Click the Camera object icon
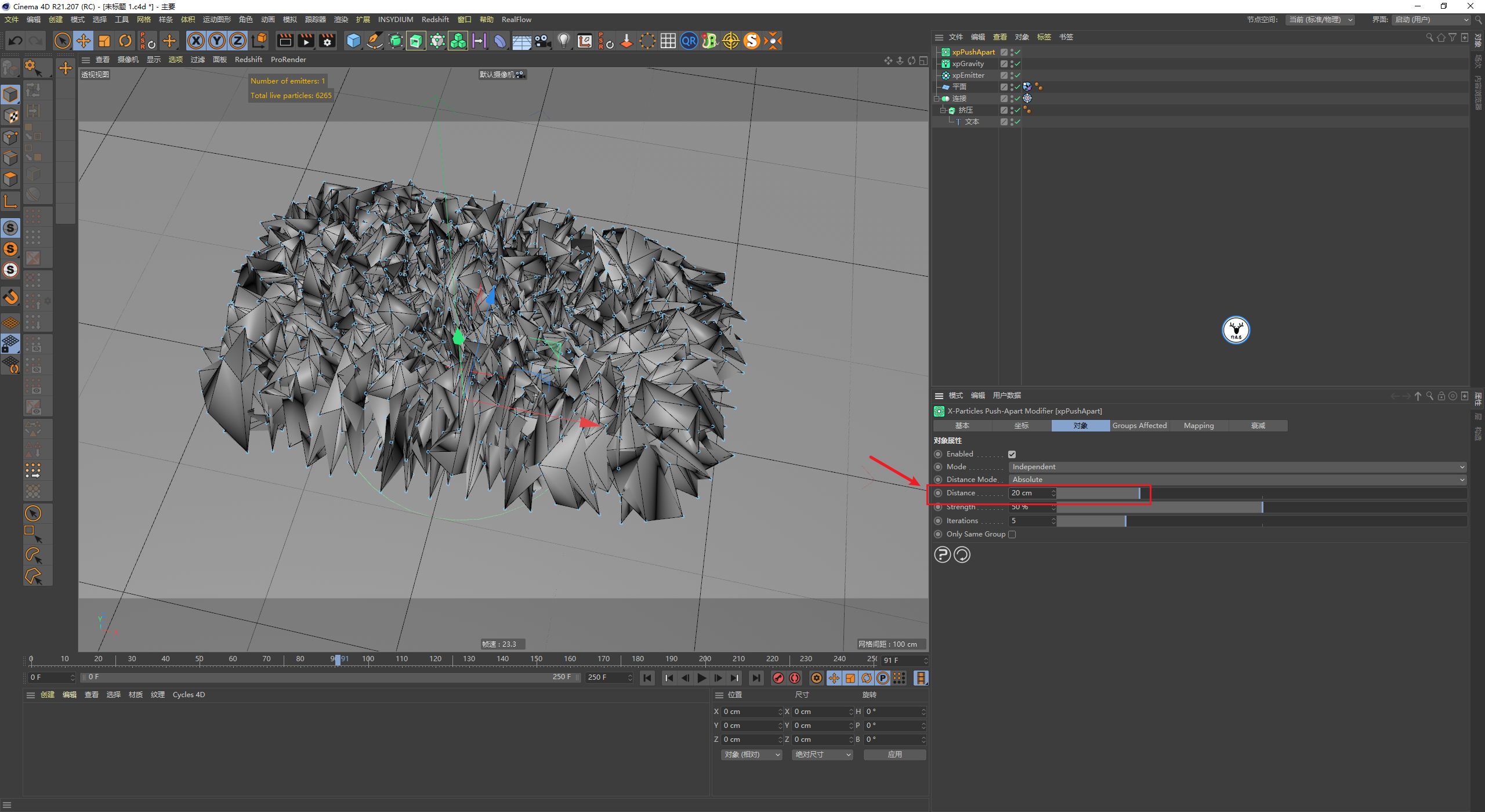 (542, 41)
